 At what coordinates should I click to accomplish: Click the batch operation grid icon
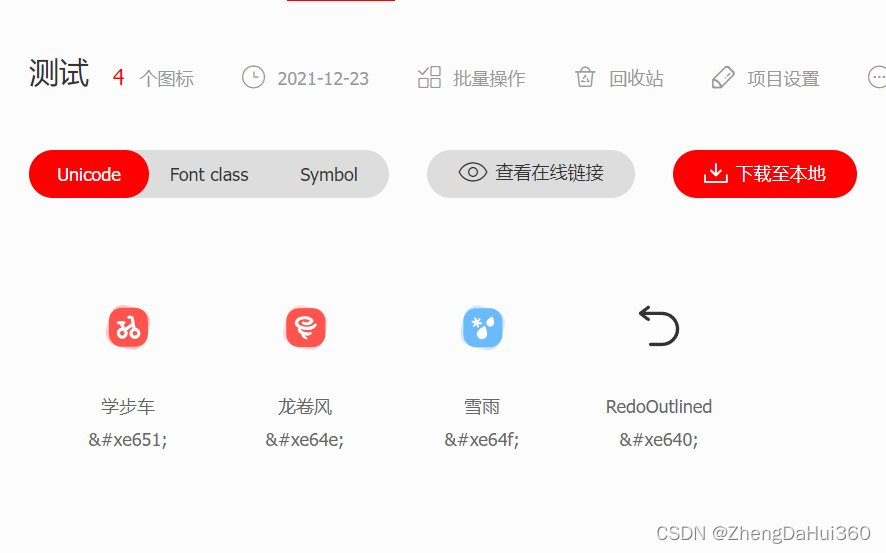point(429,77)
